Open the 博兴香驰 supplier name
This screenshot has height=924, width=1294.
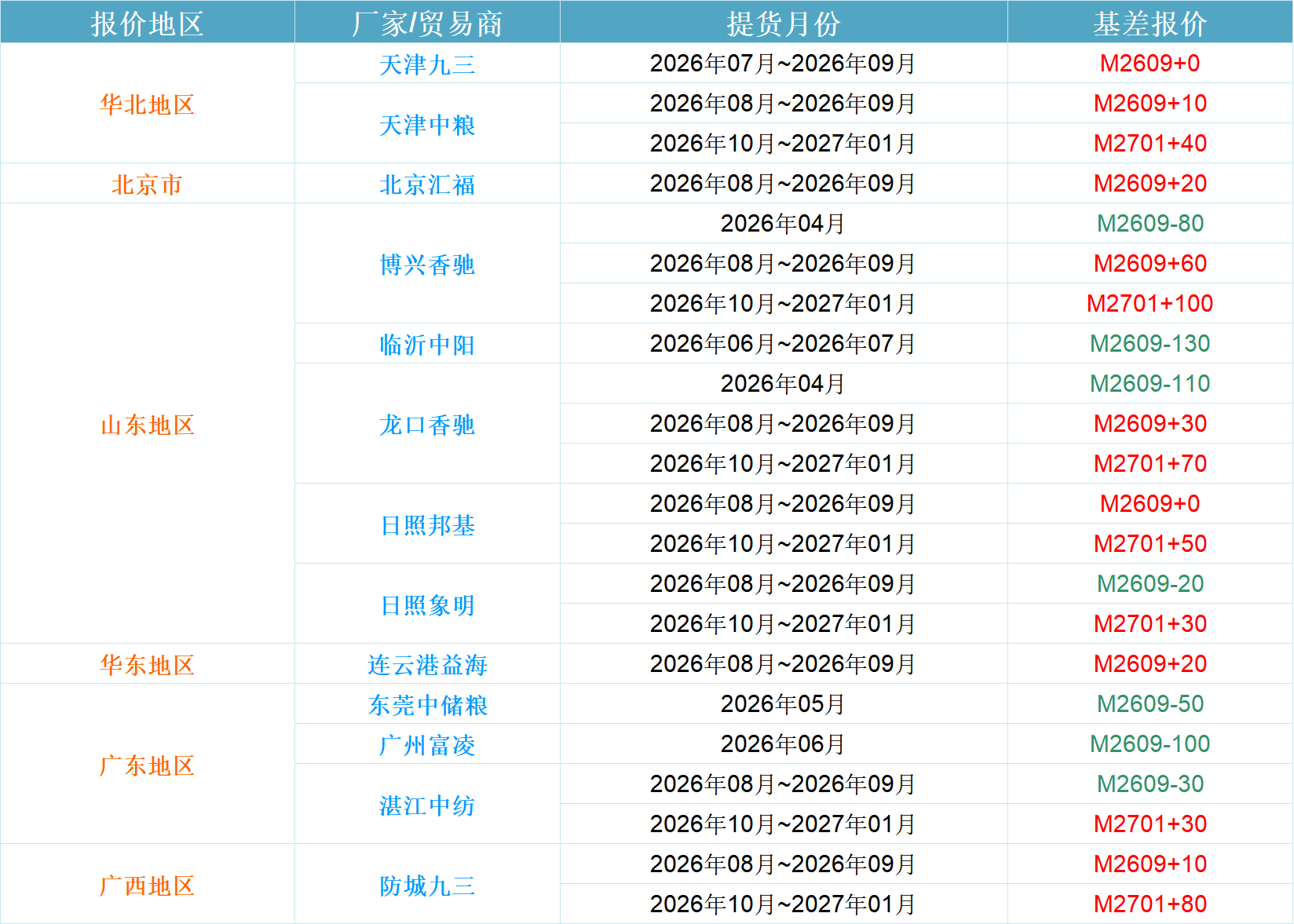[x=427, y=265]
